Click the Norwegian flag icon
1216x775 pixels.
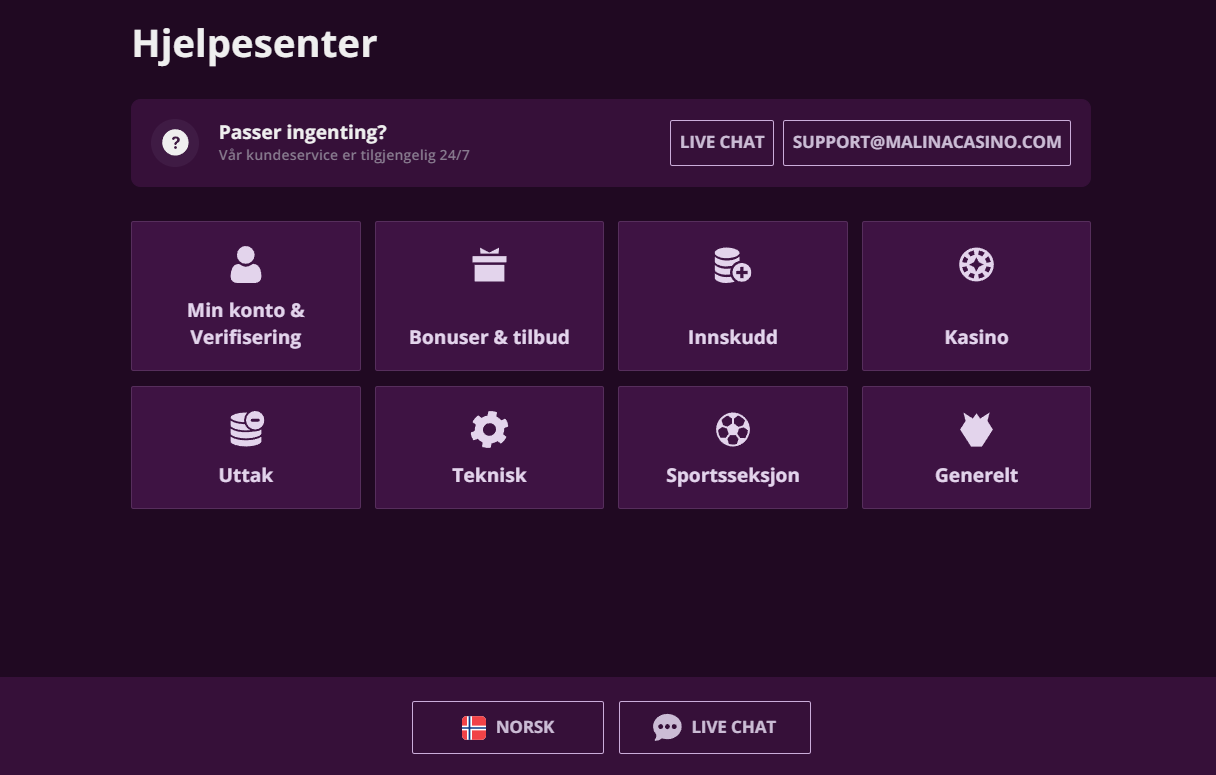(474, 728)
